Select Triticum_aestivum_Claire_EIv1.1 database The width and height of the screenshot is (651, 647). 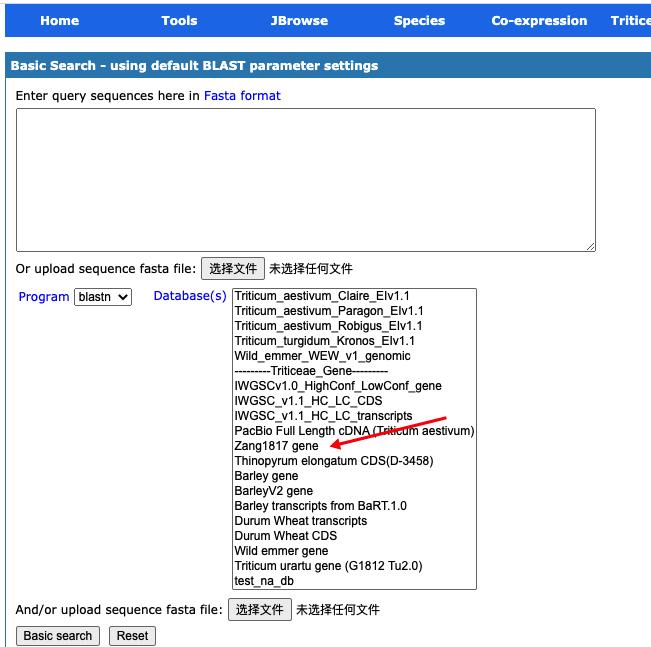[x=354, y=296]
